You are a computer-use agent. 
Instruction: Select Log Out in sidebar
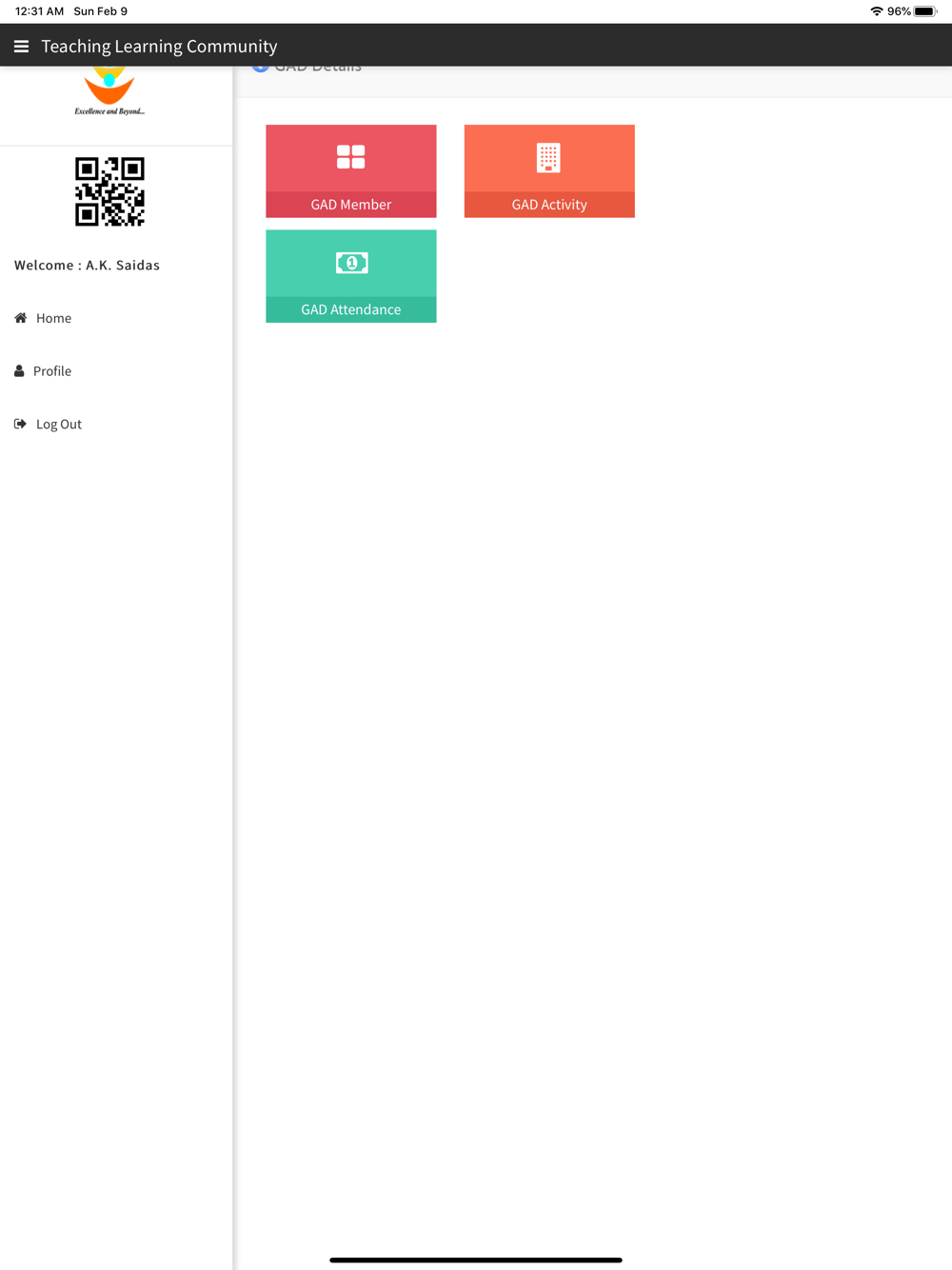116,424
